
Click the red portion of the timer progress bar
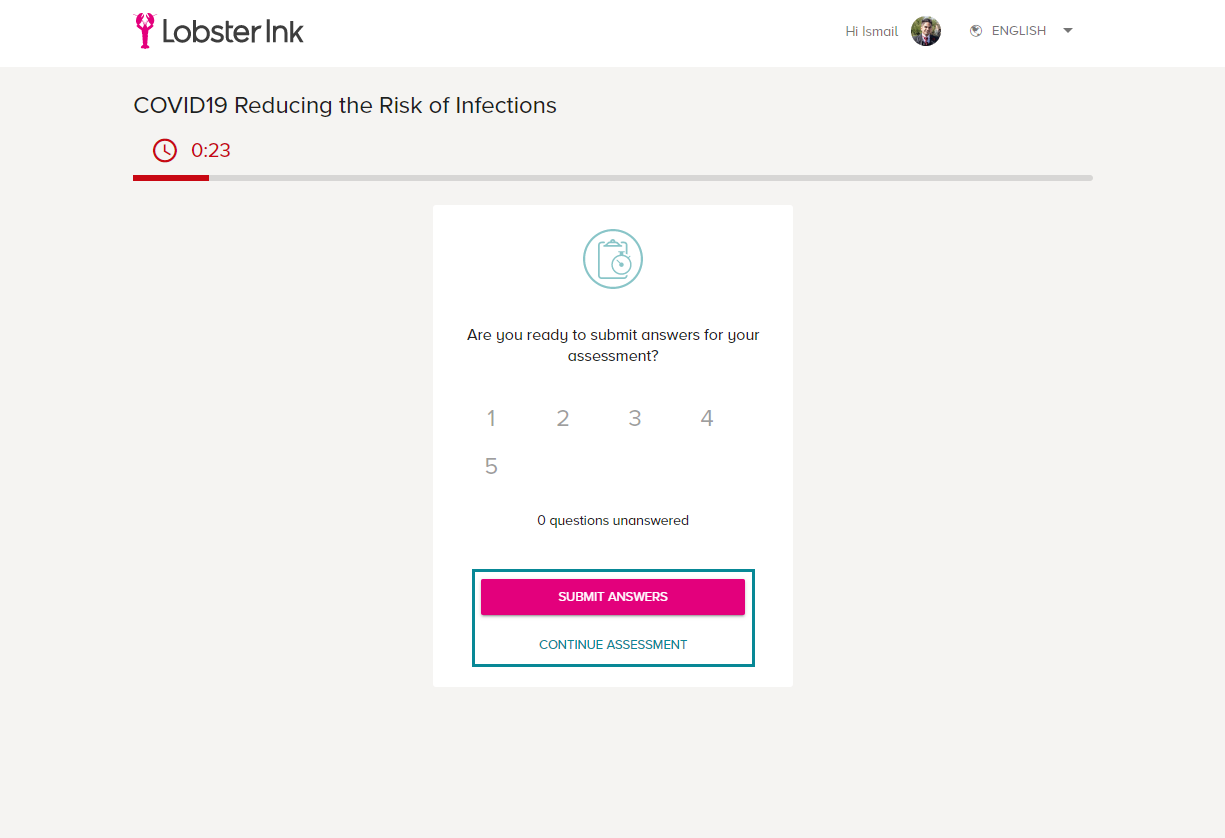tap(171, 178)
